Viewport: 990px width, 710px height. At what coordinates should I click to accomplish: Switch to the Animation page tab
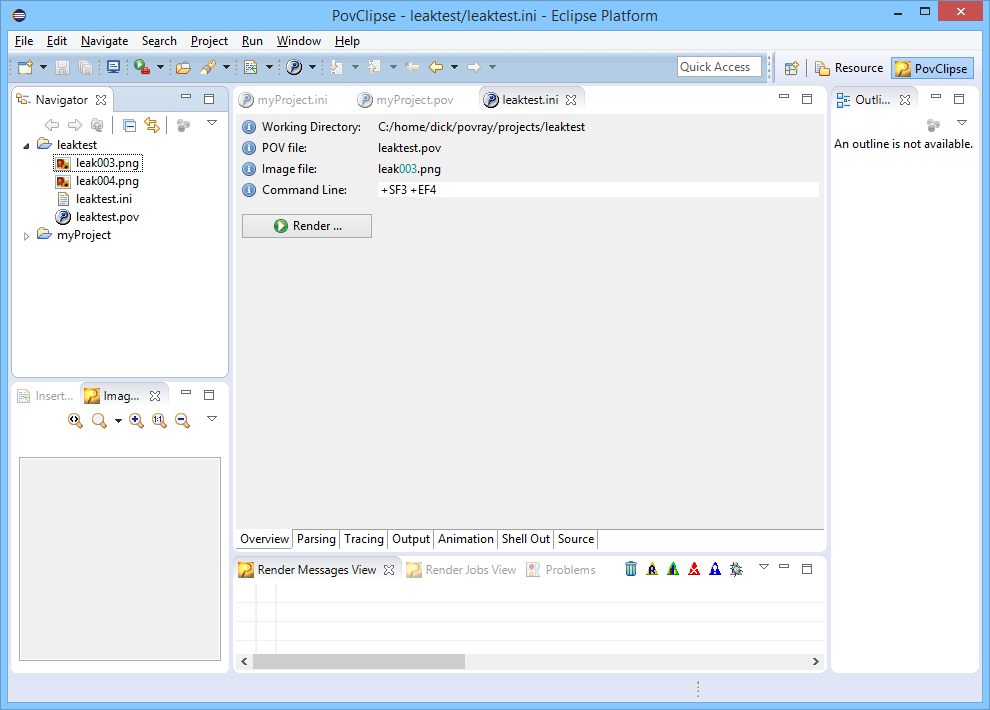[x=466, y=539]
